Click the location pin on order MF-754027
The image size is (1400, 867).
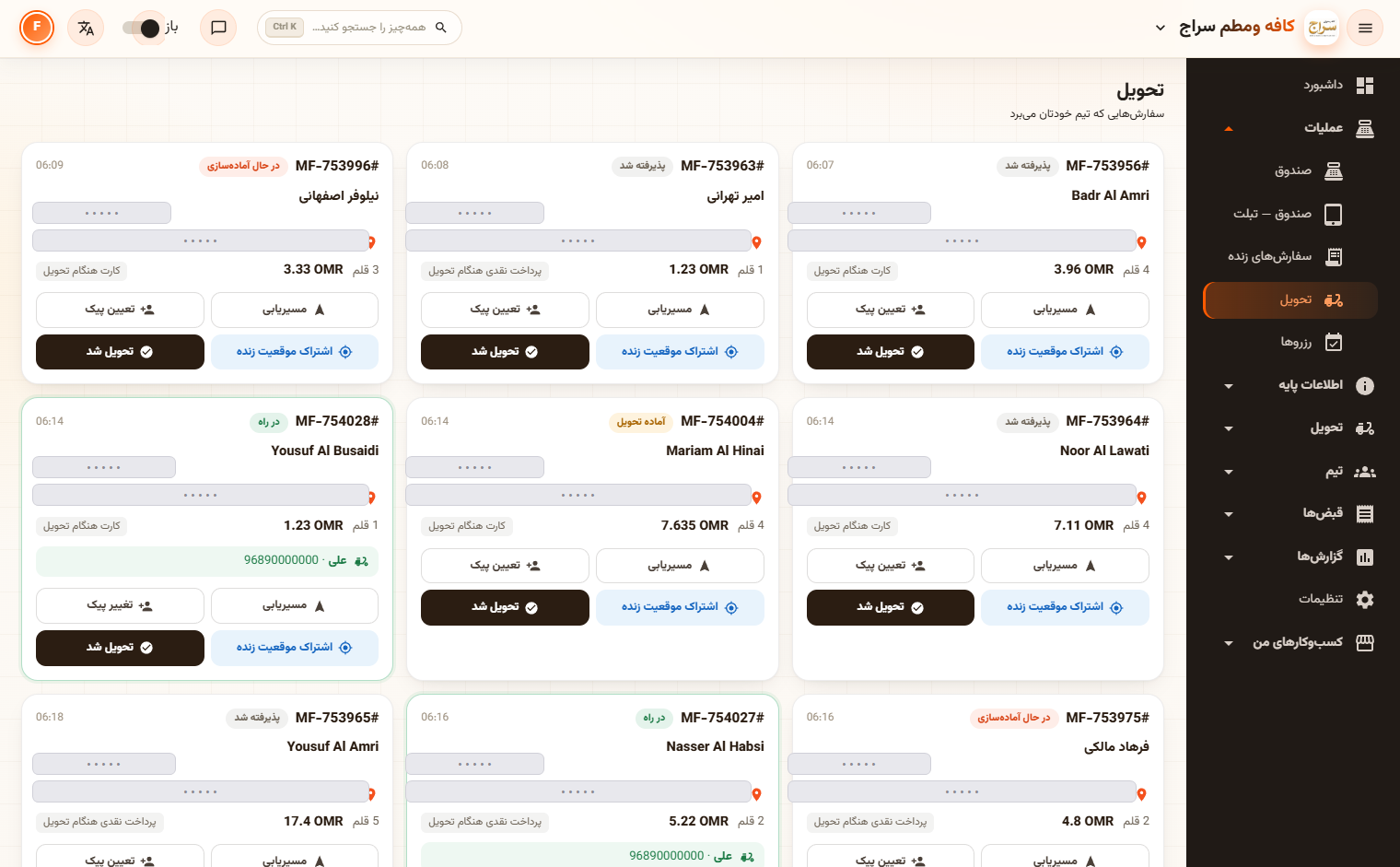(x=756, y=794)
